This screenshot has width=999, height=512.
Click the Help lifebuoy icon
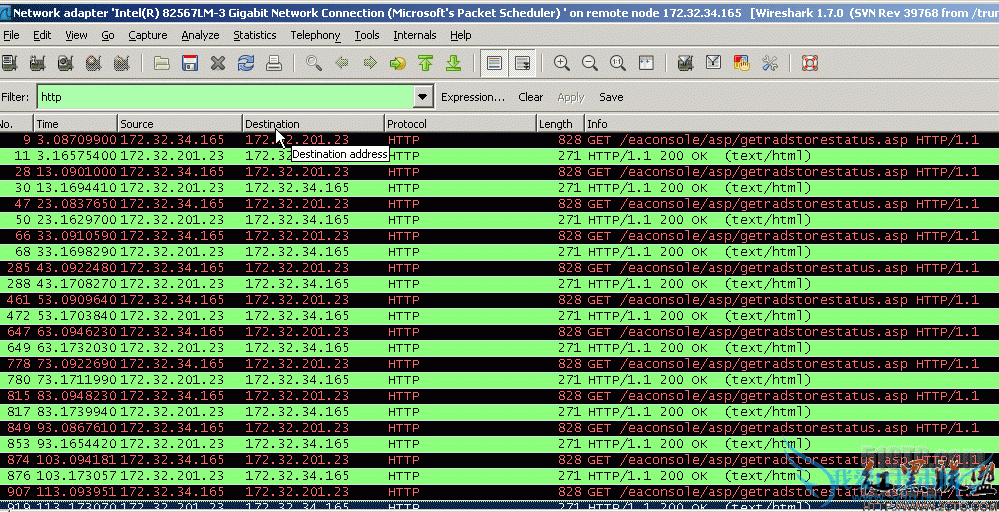[809, 63]
